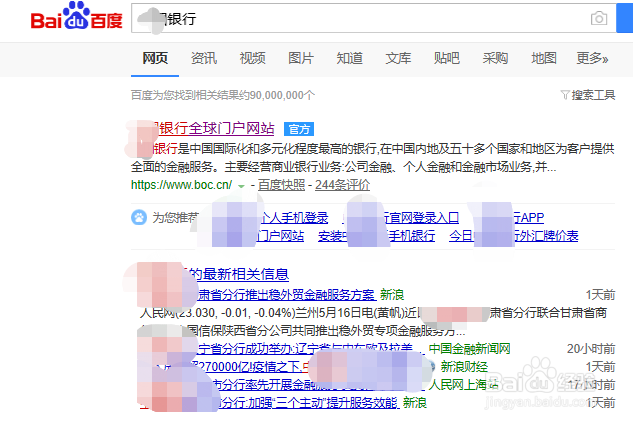Screen dimensions: 633x424
Task: Select the 网页 tab
Action: click(x=155, y=58)
